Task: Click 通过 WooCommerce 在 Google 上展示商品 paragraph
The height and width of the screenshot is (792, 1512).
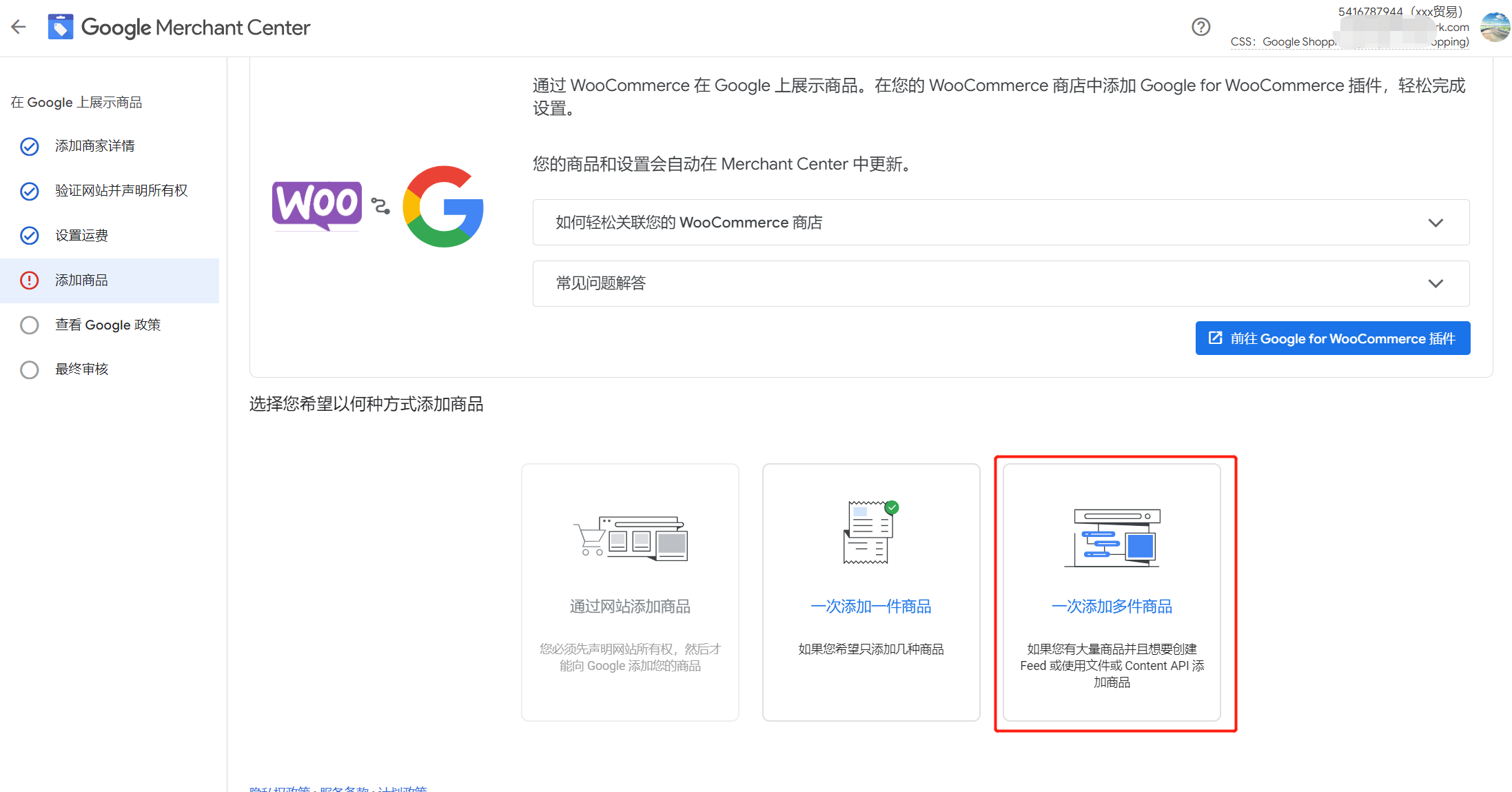Action: click(x=999, y=97)
